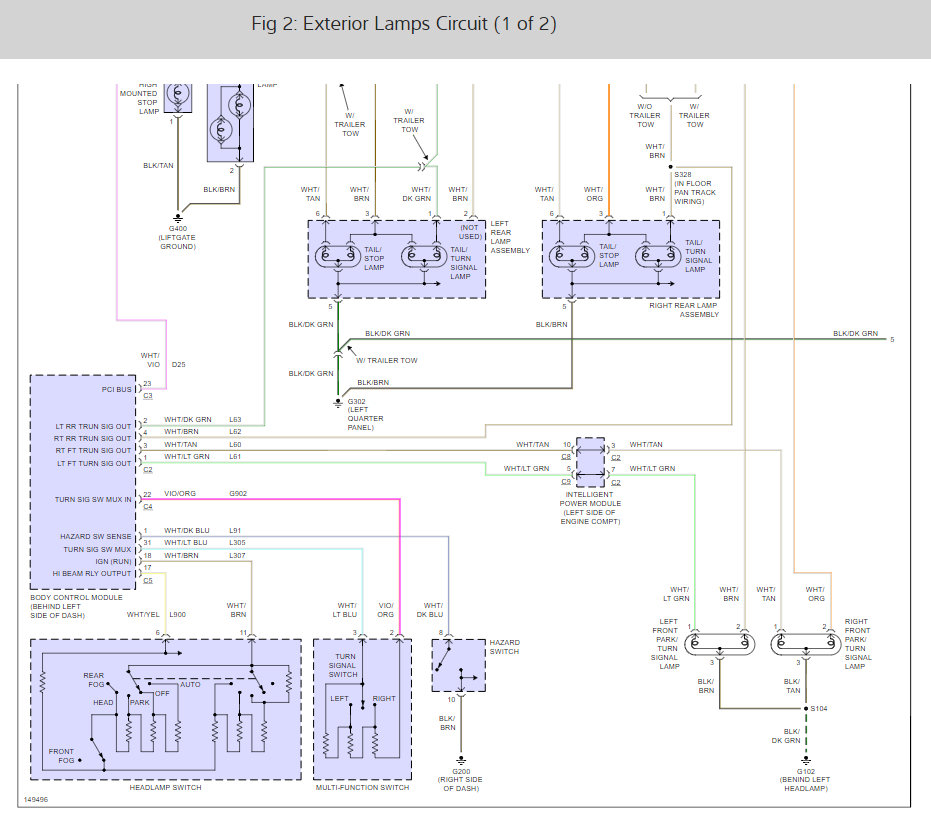Select connector label 'C3' under PCI BUS
Viewport: 931px width, 824px height.
click(x=148, y=395)
